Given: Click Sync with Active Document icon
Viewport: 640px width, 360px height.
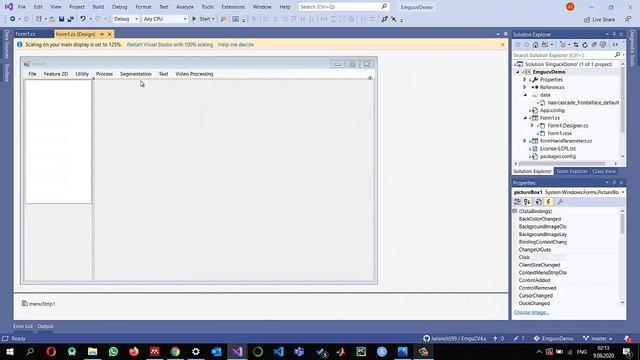Looking at the screenshot, I should [x=576, y=45].
